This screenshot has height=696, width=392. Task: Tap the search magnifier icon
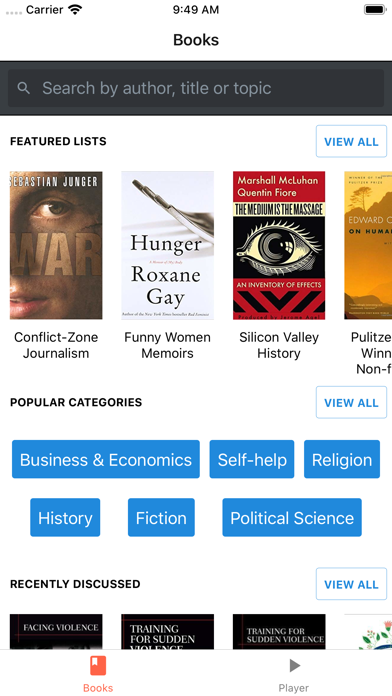point(24,88)
